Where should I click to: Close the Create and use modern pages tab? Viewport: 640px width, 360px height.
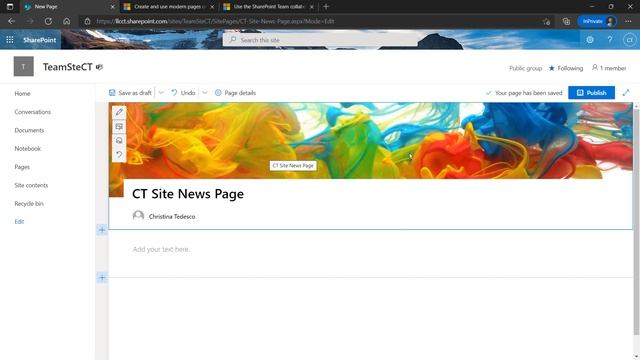coord(212,7)
